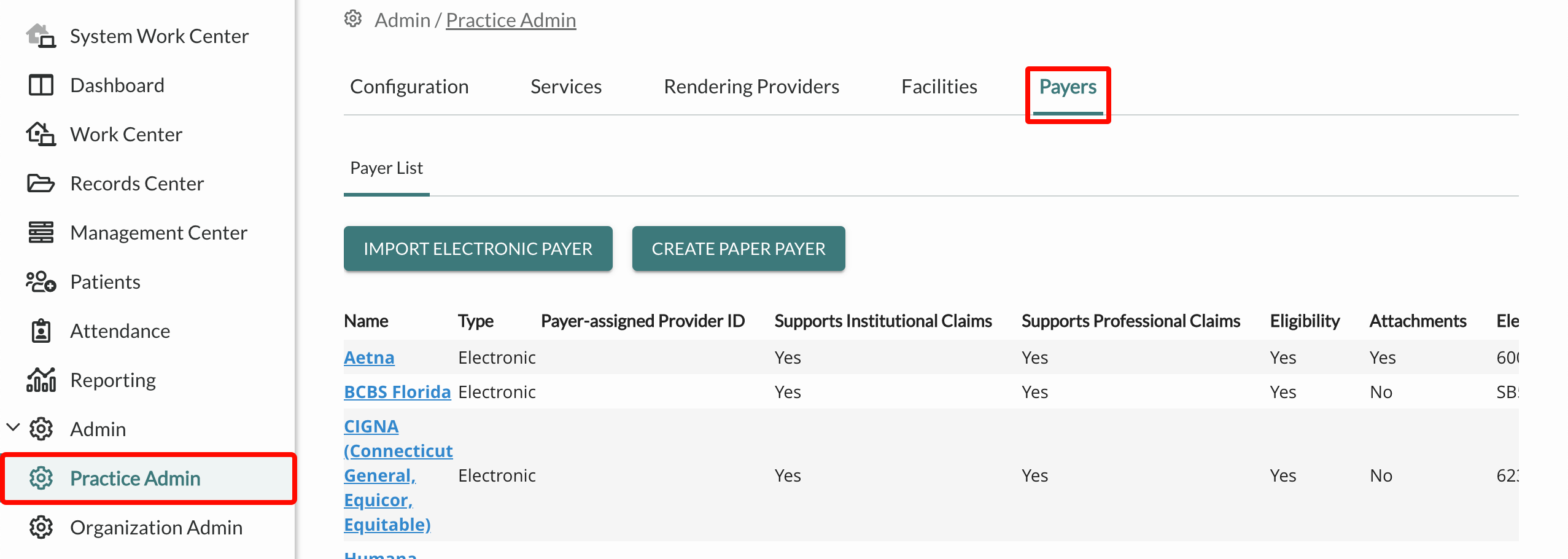Select the Facilities tab
The image size is (1568, 559).
pyautogui.click(x=939, y=87)
